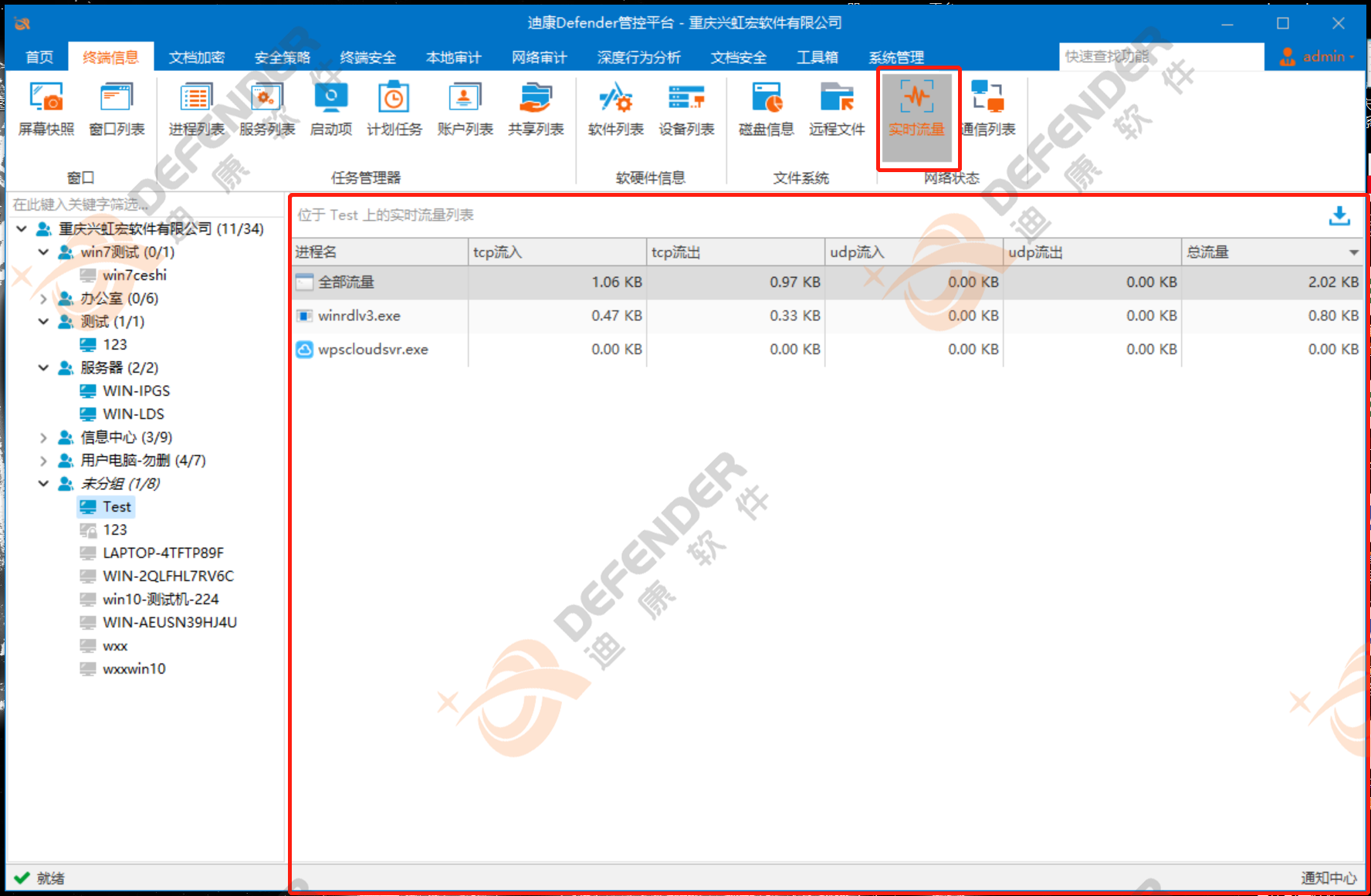
Task: Open the 屏幕快照 screen snapshot tool
Action: click(x=46, y=110)
